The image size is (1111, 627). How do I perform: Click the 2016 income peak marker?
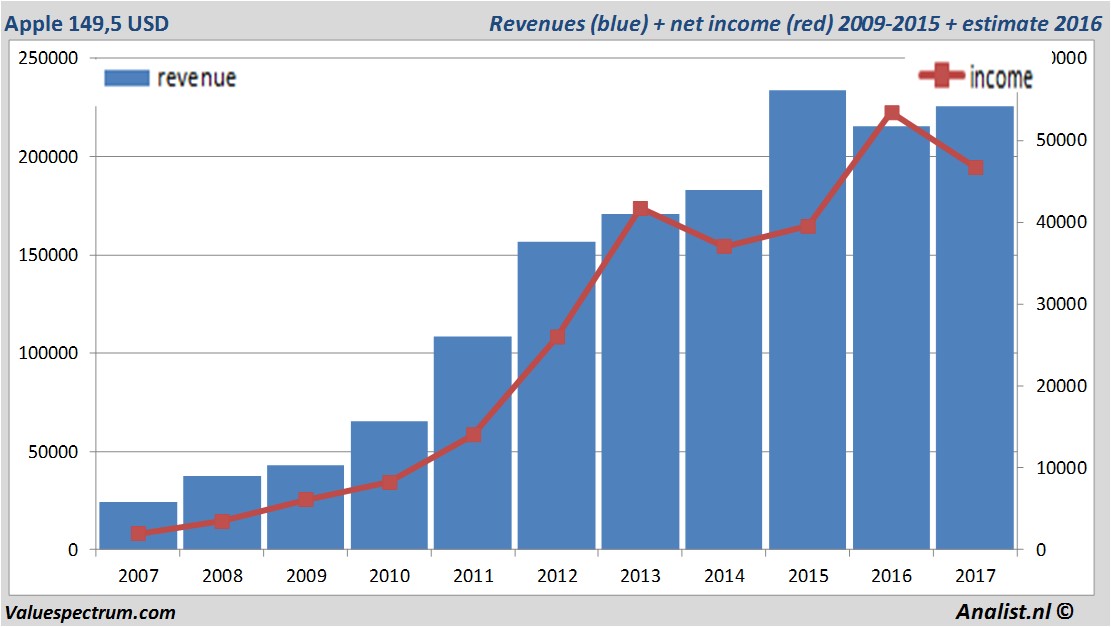(892, 113)
